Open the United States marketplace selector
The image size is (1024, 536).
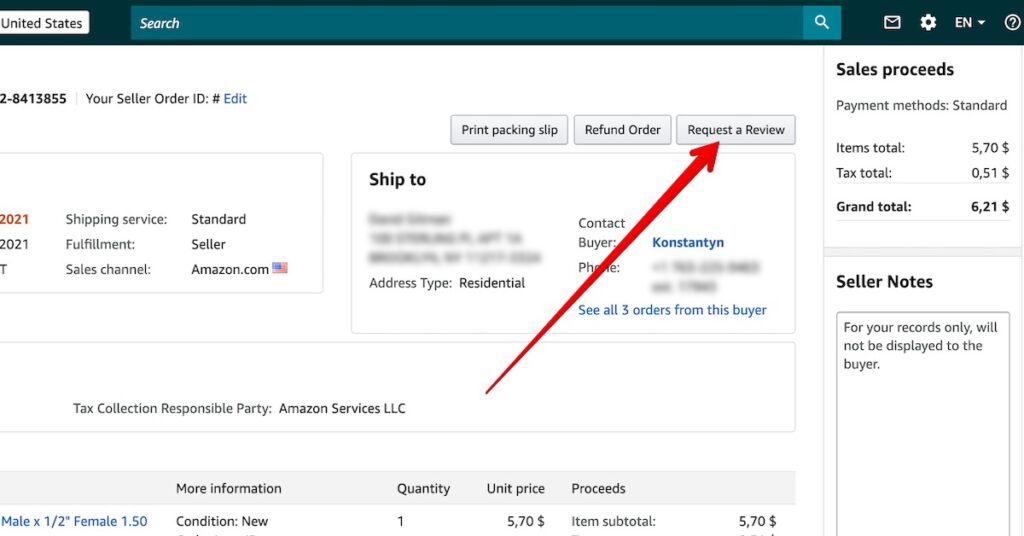(x=43, y=23)
